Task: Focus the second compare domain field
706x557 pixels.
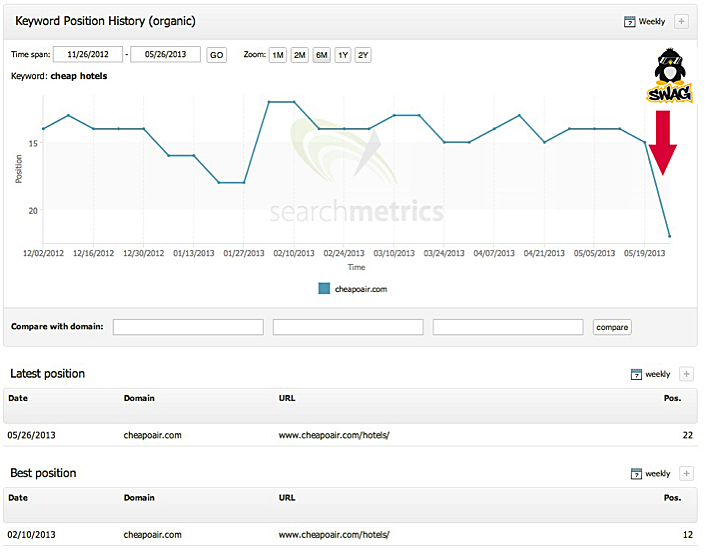Action: point(348,327)
